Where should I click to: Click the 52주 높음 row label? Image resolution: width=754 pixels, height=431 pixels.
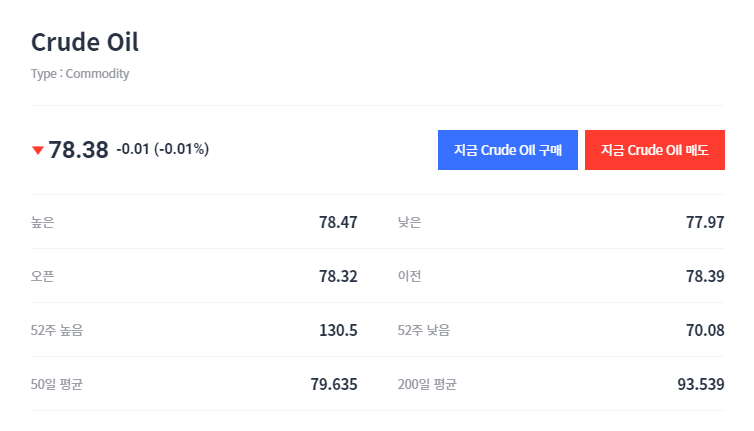57,330
